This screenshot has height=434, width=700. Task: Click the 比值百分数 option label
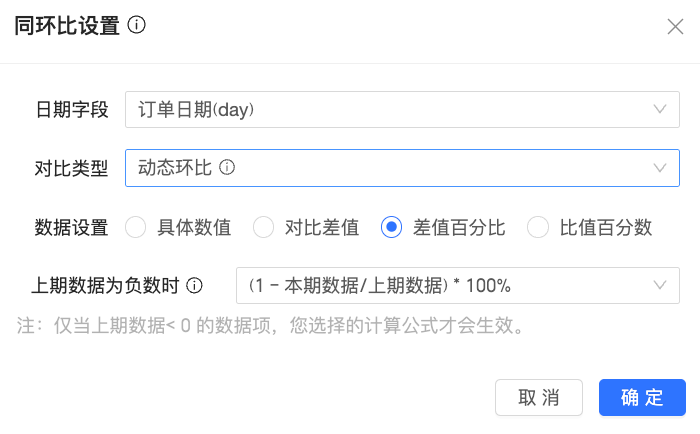[606, 227]
